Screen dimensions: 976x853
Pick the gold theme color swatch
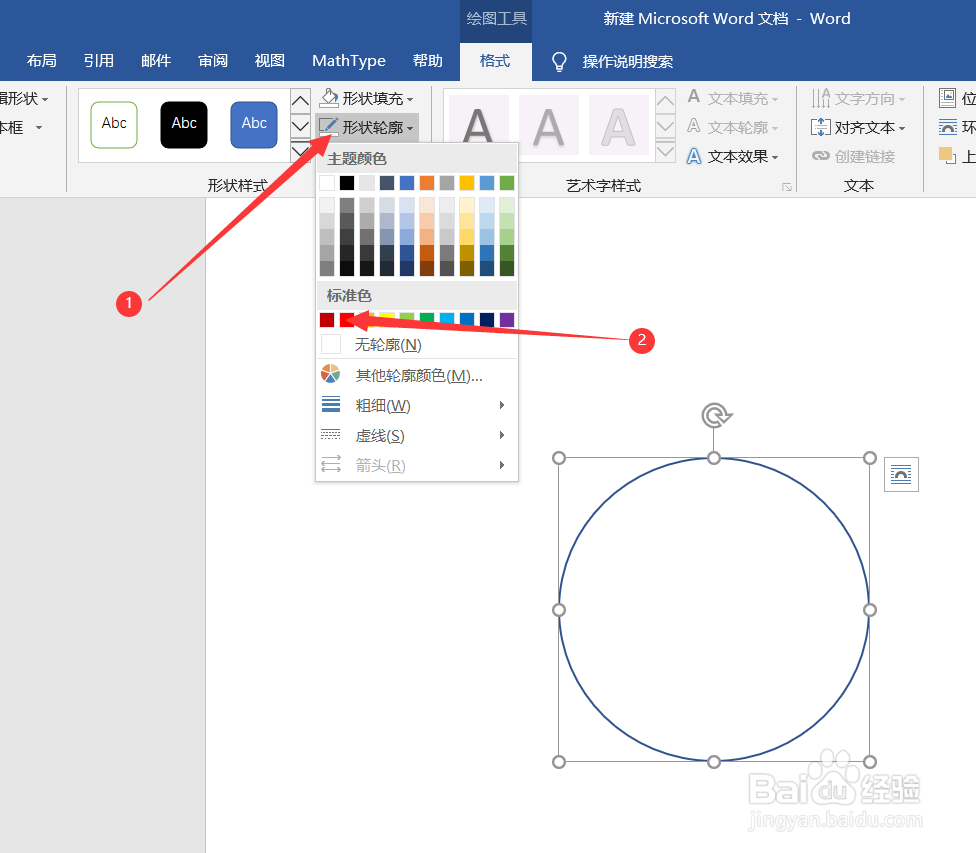tap(467, 183)
